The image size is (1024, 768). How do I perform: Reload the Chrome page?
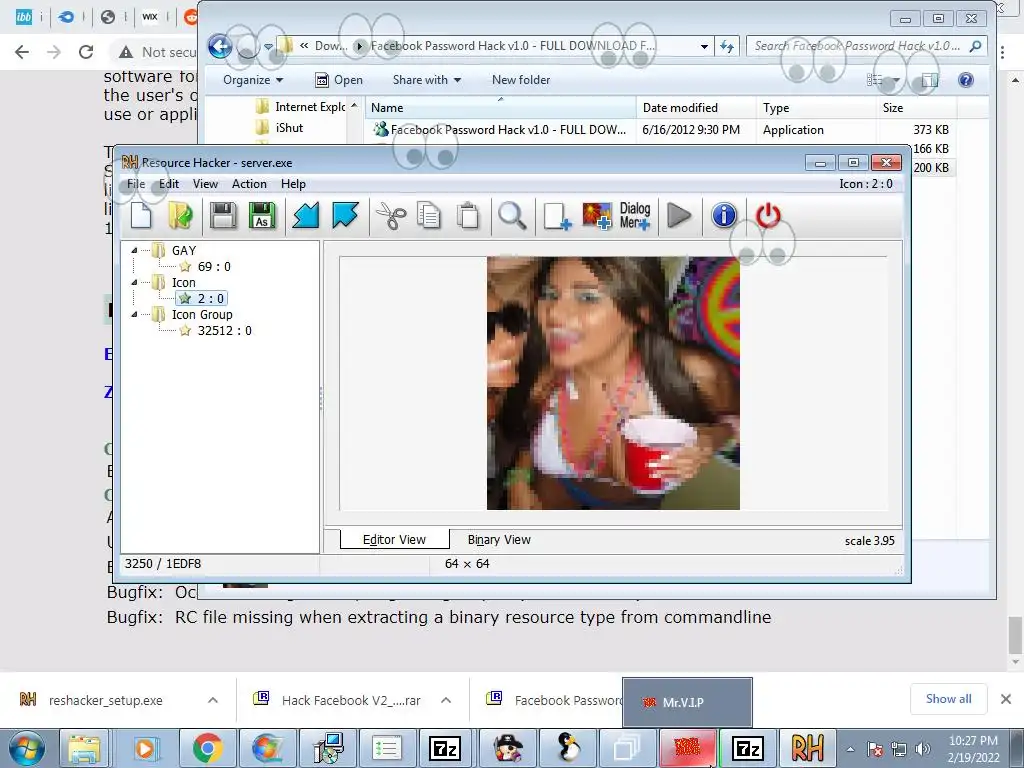[x=86, y=52]
